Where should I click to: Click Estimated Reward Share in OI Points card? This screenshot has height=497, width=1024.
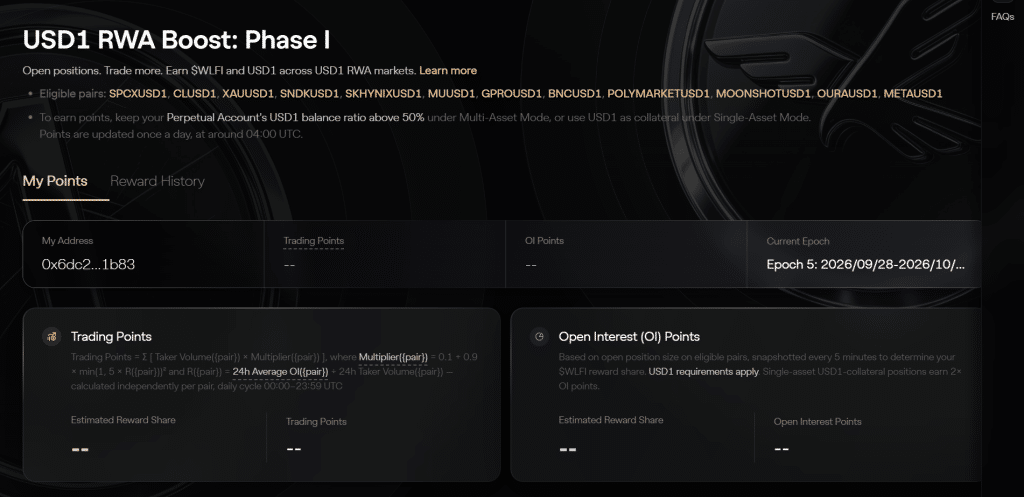pos(611,420)
